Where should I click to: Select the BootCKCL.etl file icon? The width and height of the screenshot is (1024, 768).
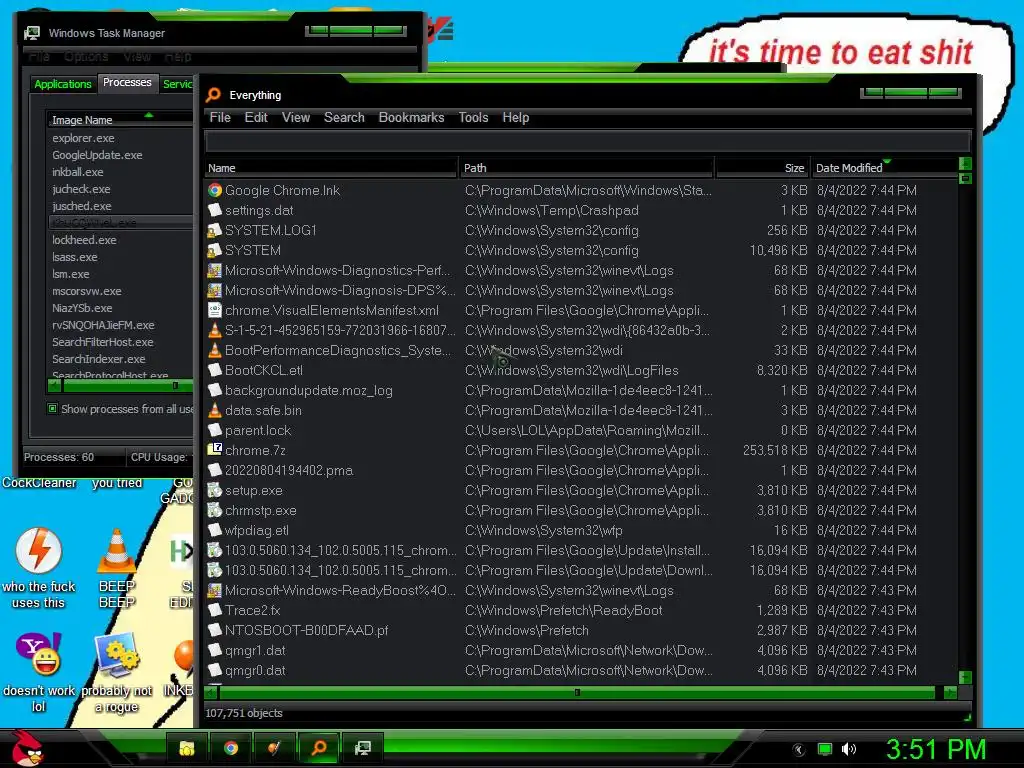click(215, 370)
